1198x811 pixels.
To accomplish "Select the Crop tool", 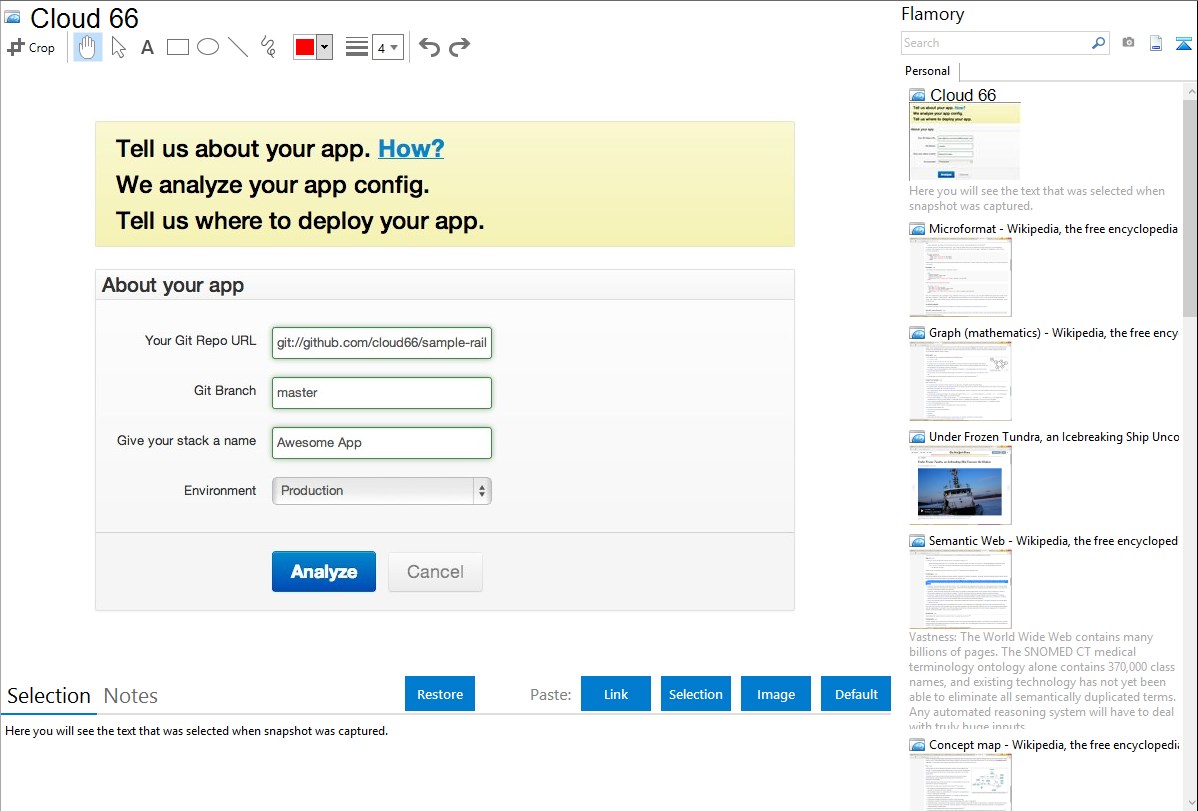I will 31,47.
